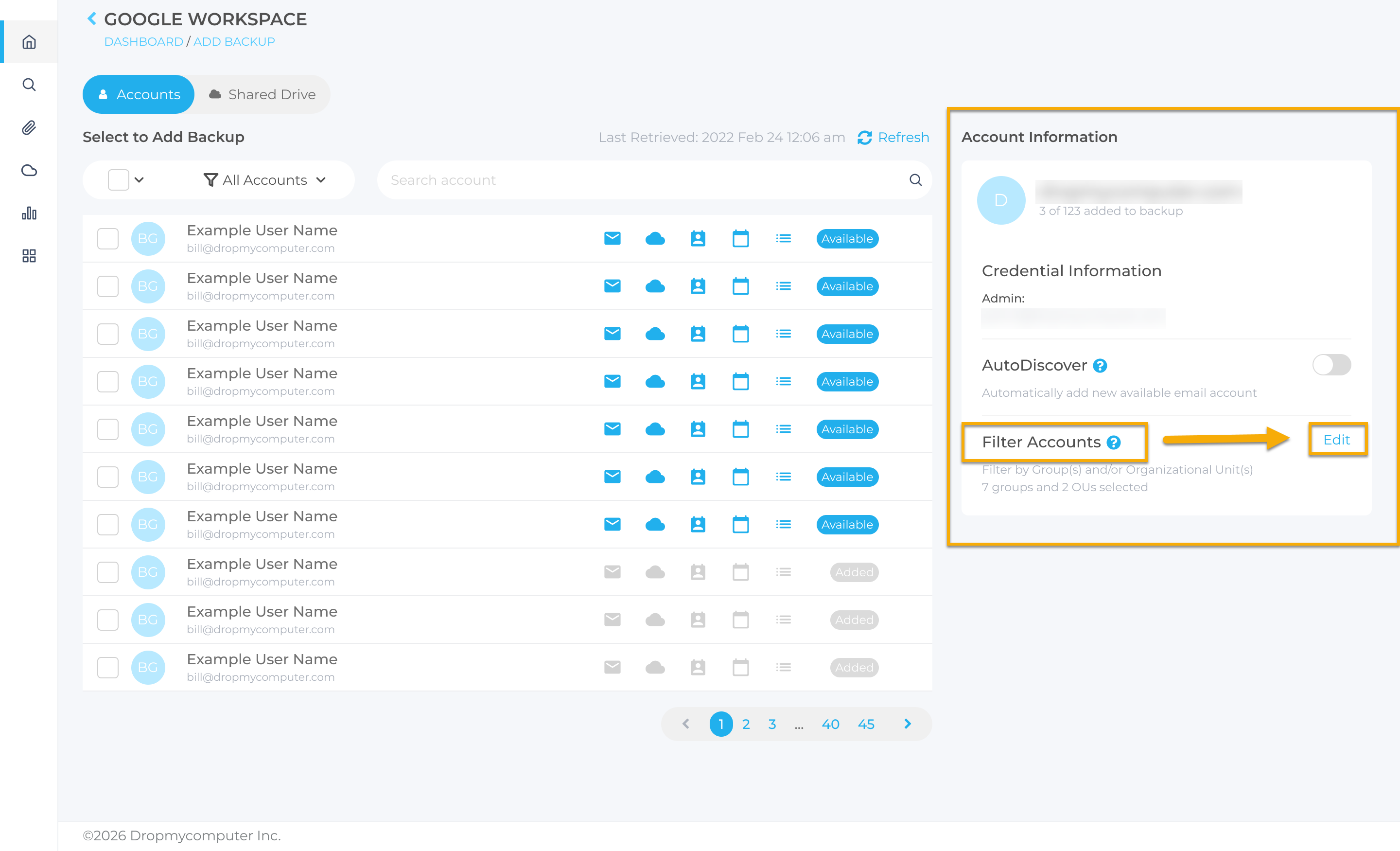Open the Home icon in the sidebar
This screenshot has width=1400, height=851.
tap(29, 42)
